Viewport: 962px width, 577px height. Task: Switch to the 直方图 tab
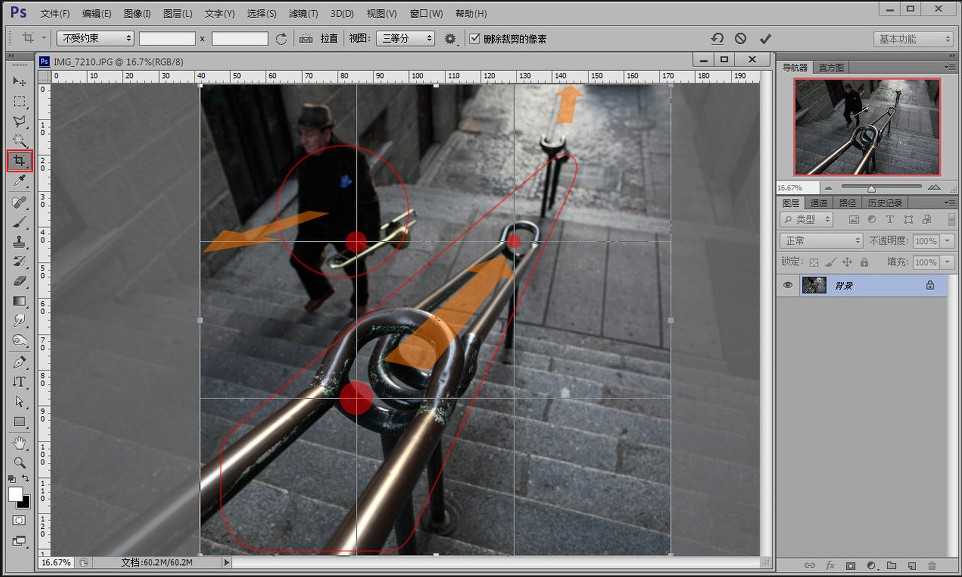(x=831, y=68)
